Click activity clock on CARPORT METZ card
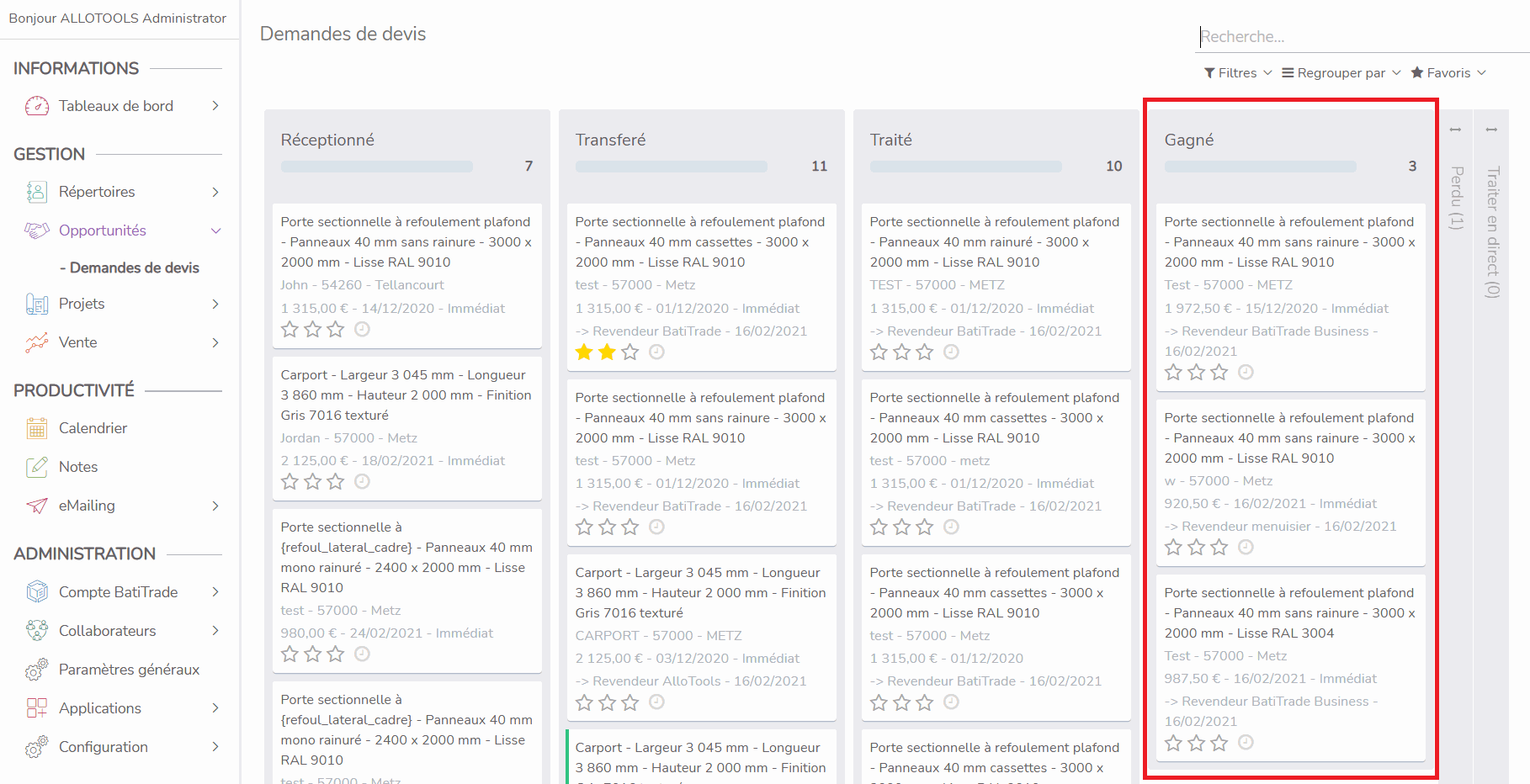 coord(656,702)
